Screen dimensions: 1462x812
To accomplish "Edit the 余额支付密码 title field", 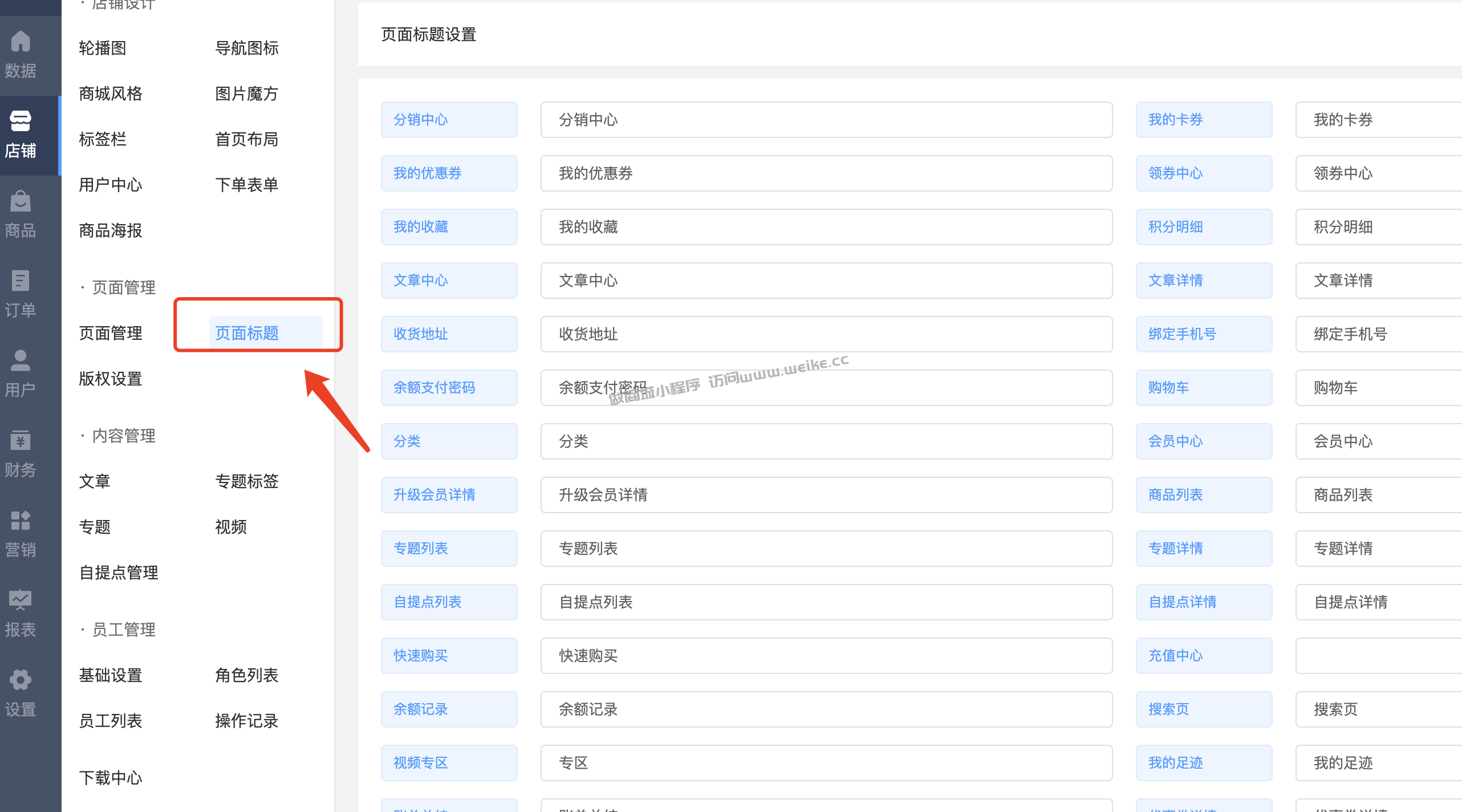I will click(x=826, y=388).
